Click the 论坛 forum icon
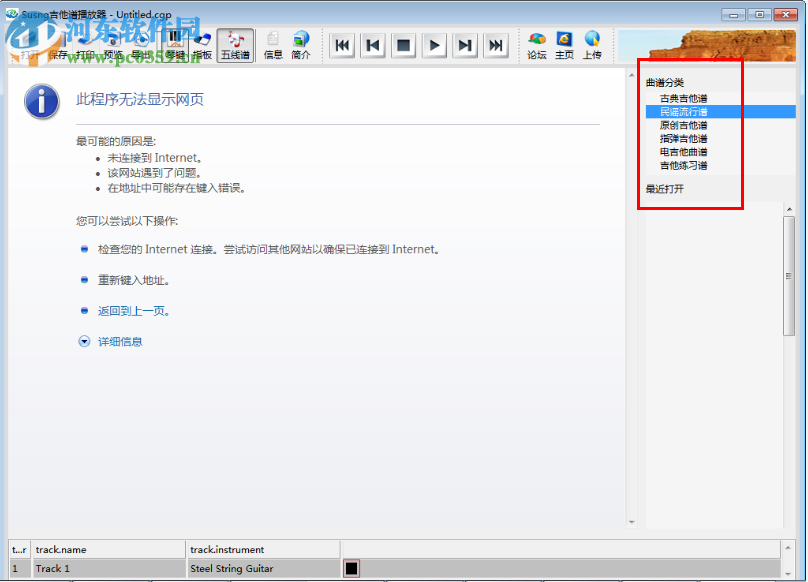 (536, 45)
